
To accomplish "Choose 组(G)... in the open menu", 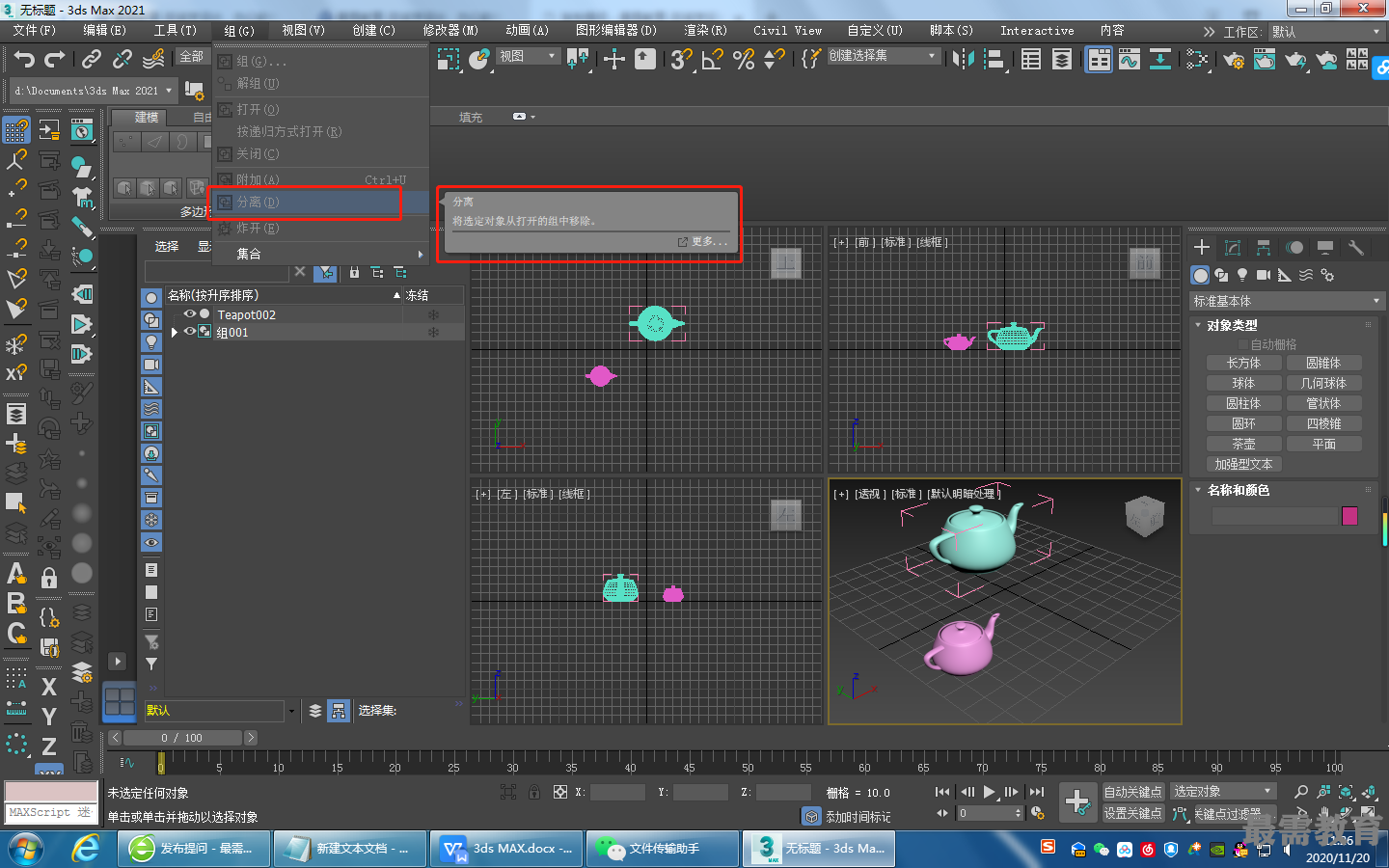I will tap(320, 61).
